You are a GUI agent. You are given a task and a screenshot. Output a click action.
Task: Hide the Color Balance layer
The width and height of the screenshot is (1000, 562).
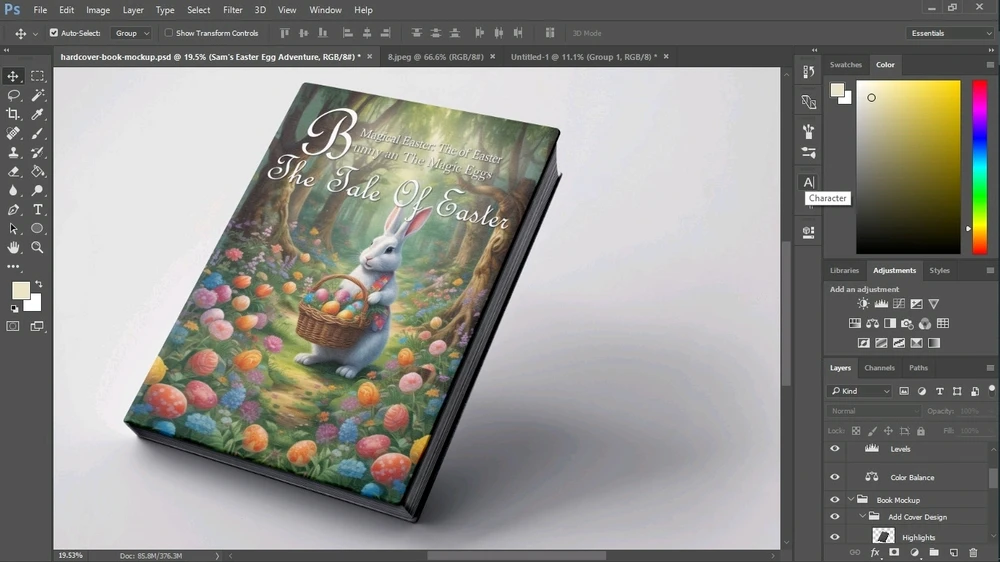835,477
